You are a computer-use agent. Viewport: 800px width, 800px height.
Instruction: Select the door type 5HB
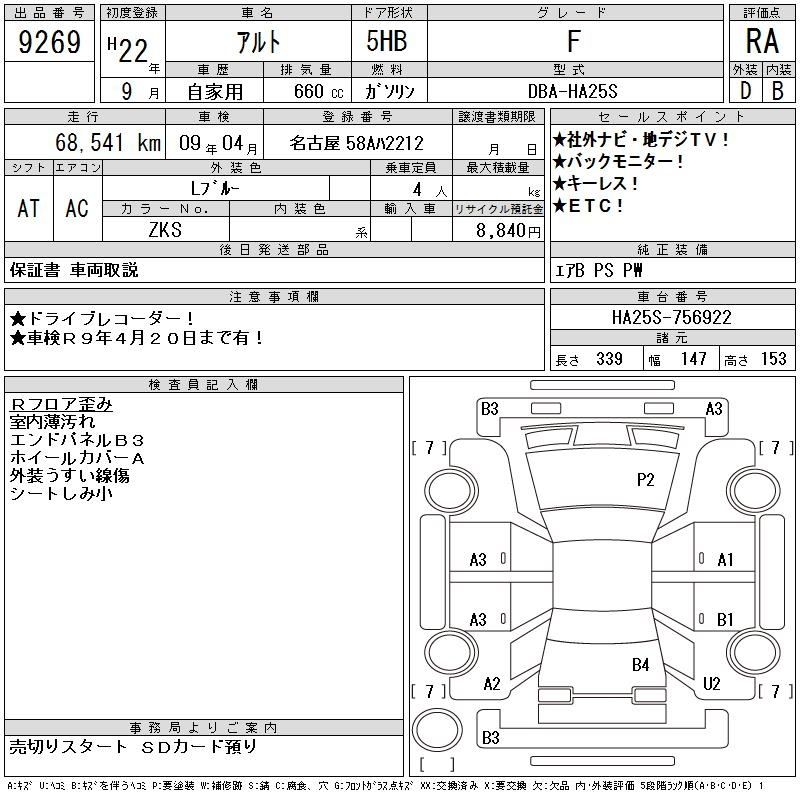[x=387, y=41]
